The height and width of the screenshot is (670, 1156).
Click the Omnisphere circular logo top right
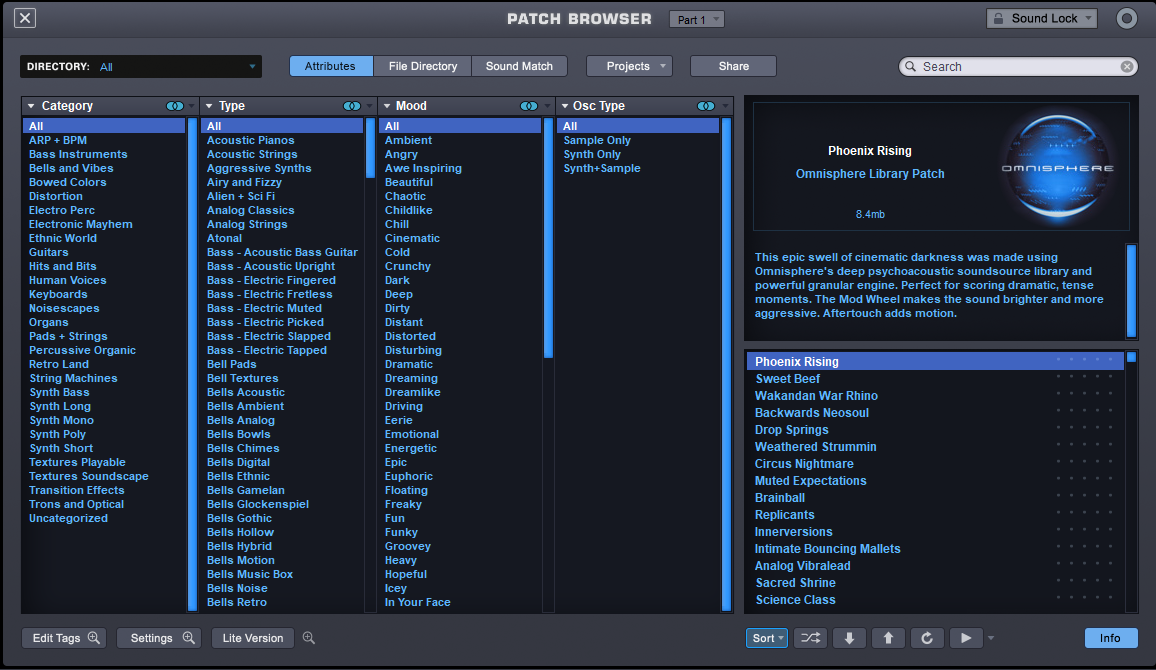coord(1129,18)
